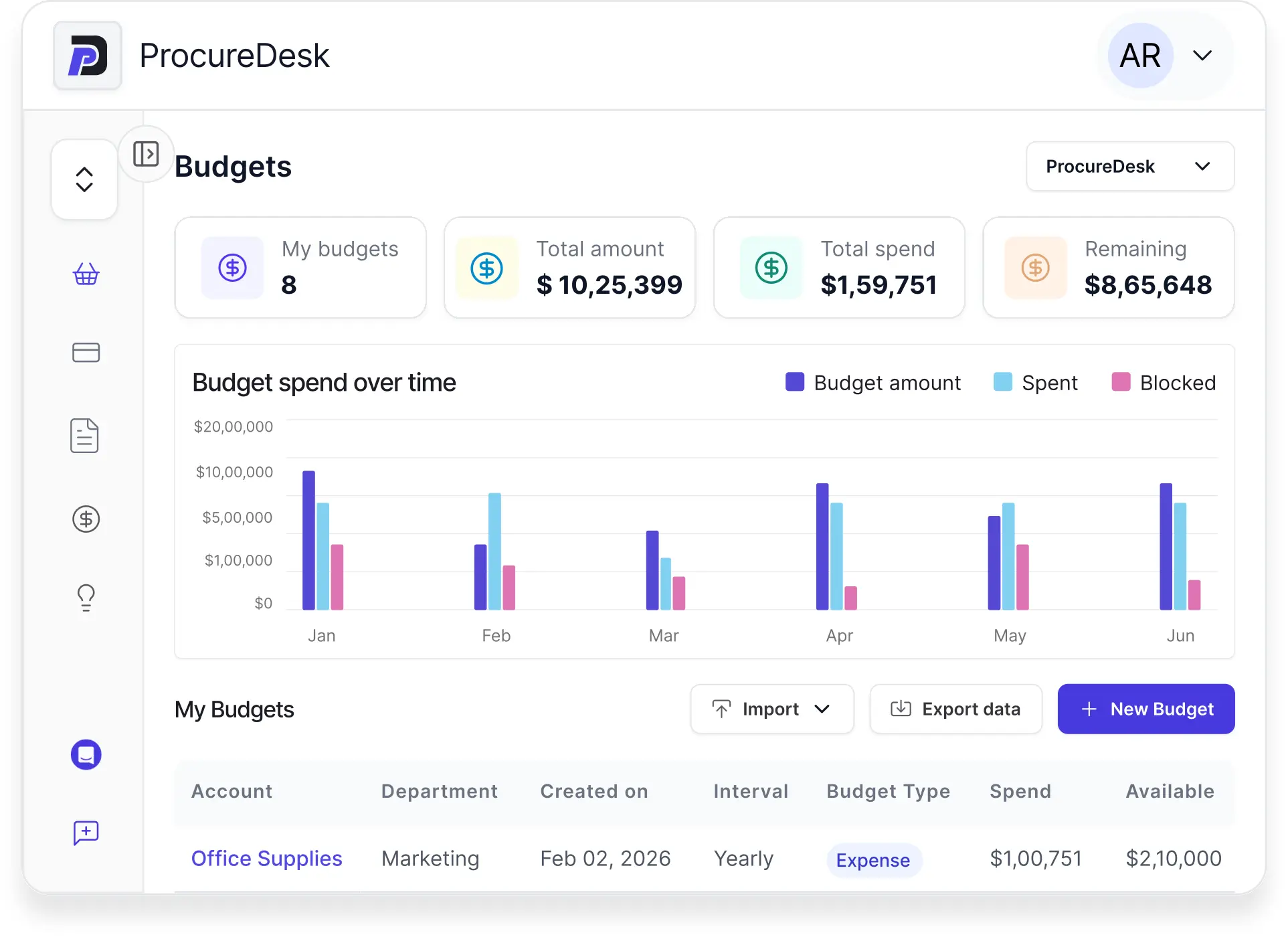
Task: Open the sidebar up-down switcher
Action: [x=84, y=179]
